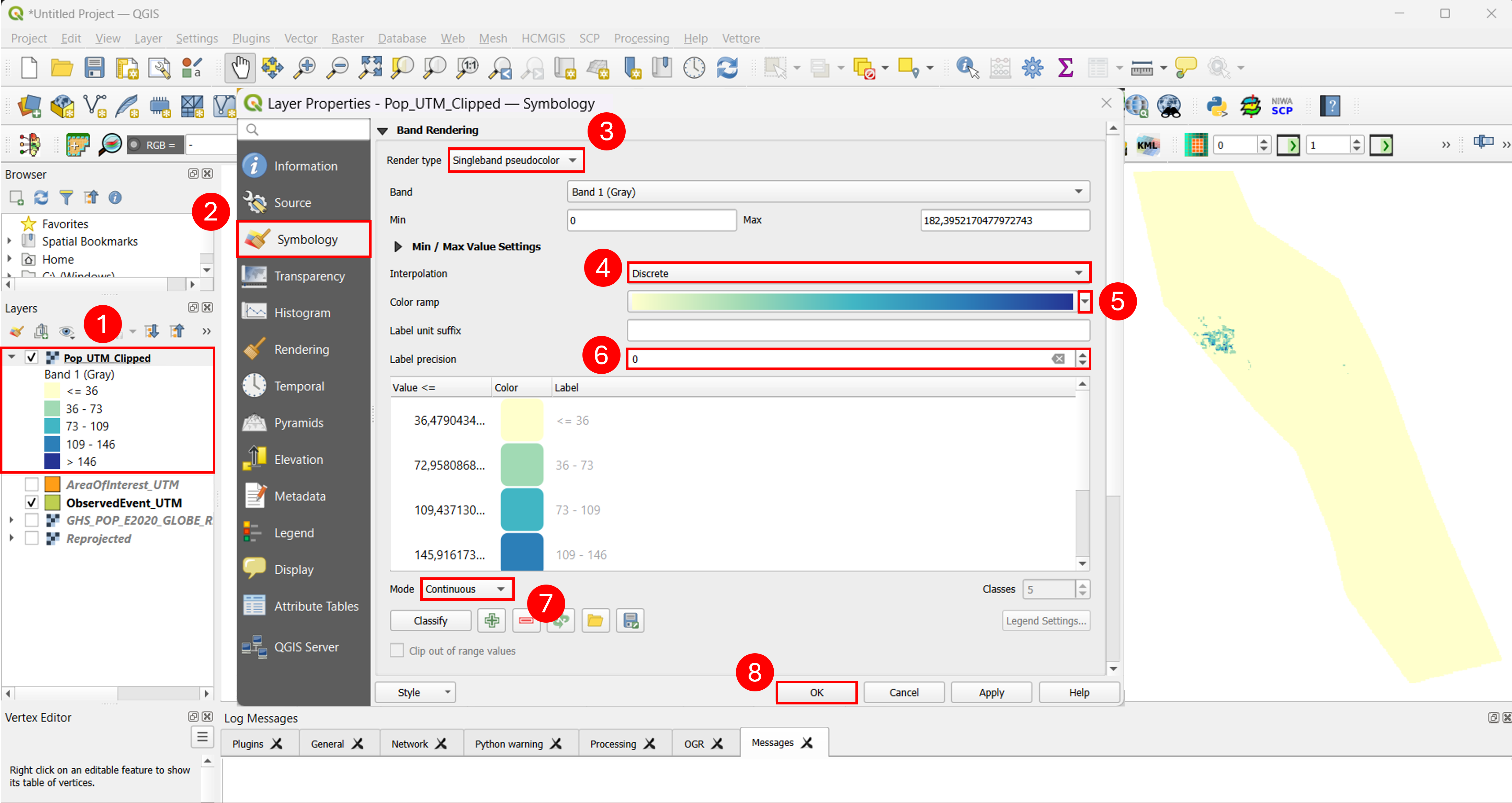
Task: Open the Python console icon
Action: pos(1217,107)
